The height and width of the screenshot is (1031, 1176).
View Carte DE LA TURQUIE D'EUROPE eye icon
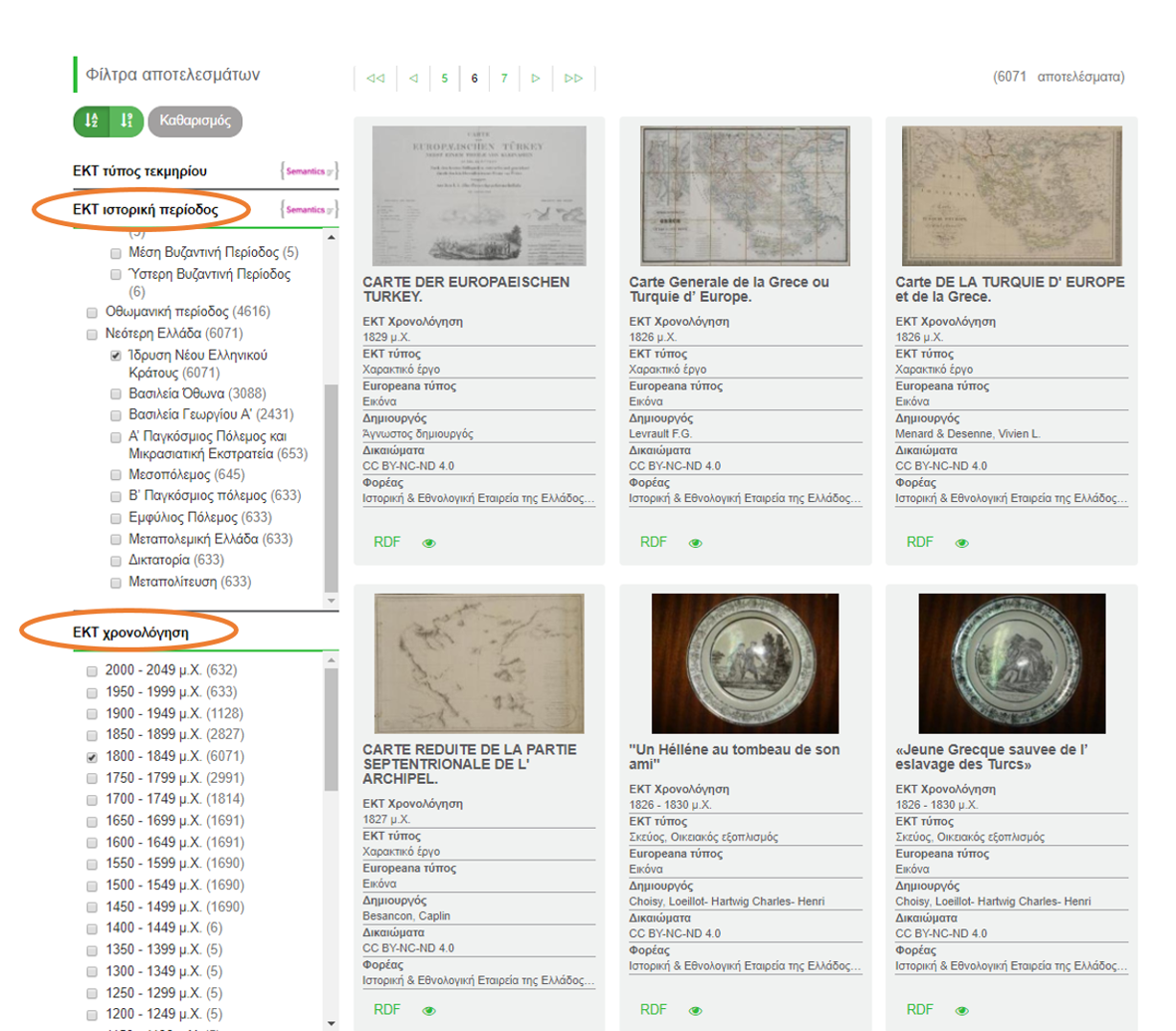(x=962, y=543)
